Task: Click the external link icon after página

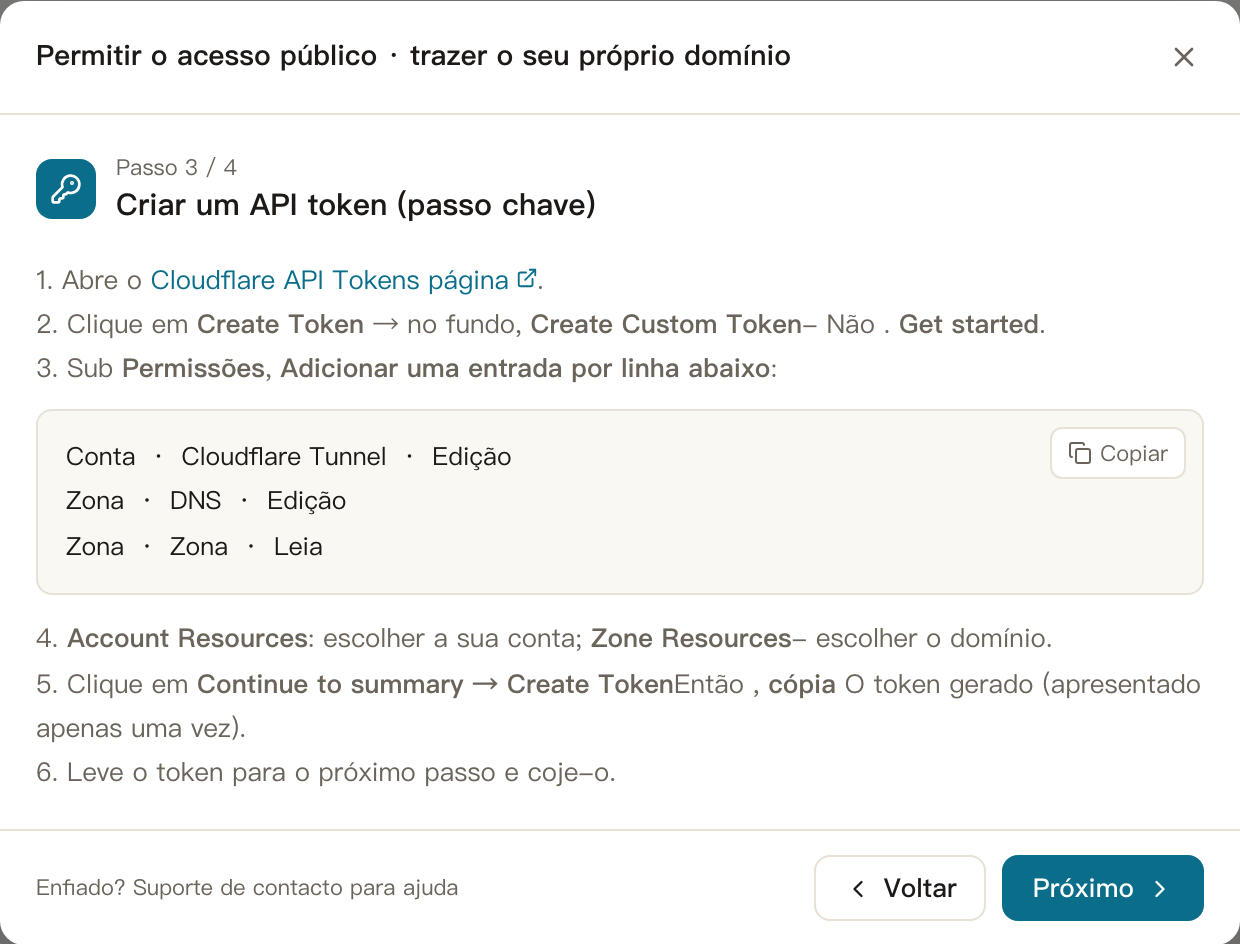Action: pos(527,279)
